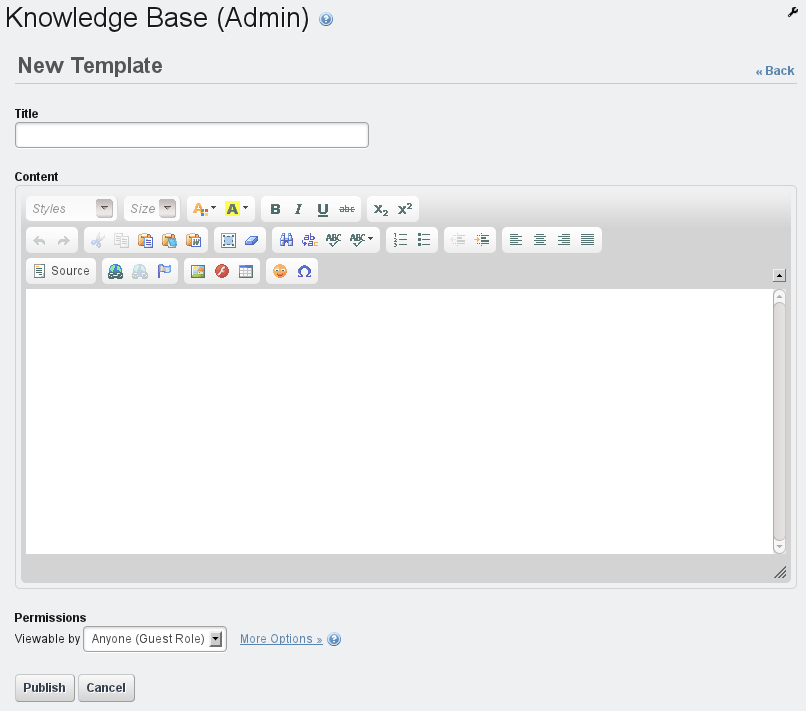Click inside the content editing area
Viewport: 806px width, 711px height.
[399, 422]
